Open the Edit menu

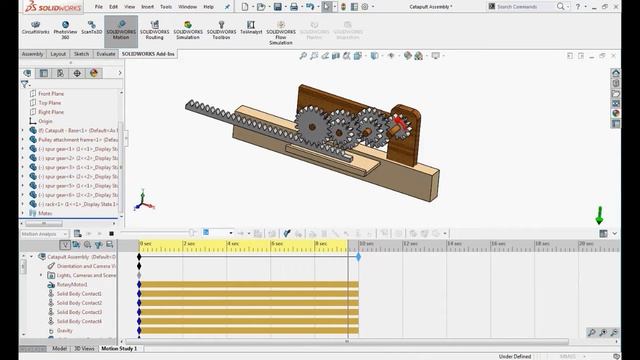pos(113,7)
